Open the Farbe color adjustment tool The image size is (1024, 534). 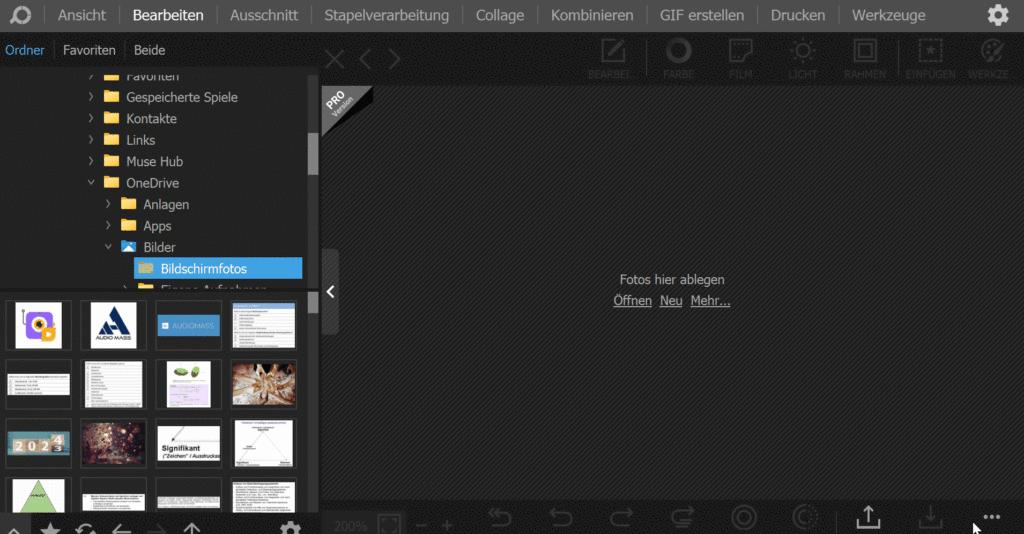[678, 56]
